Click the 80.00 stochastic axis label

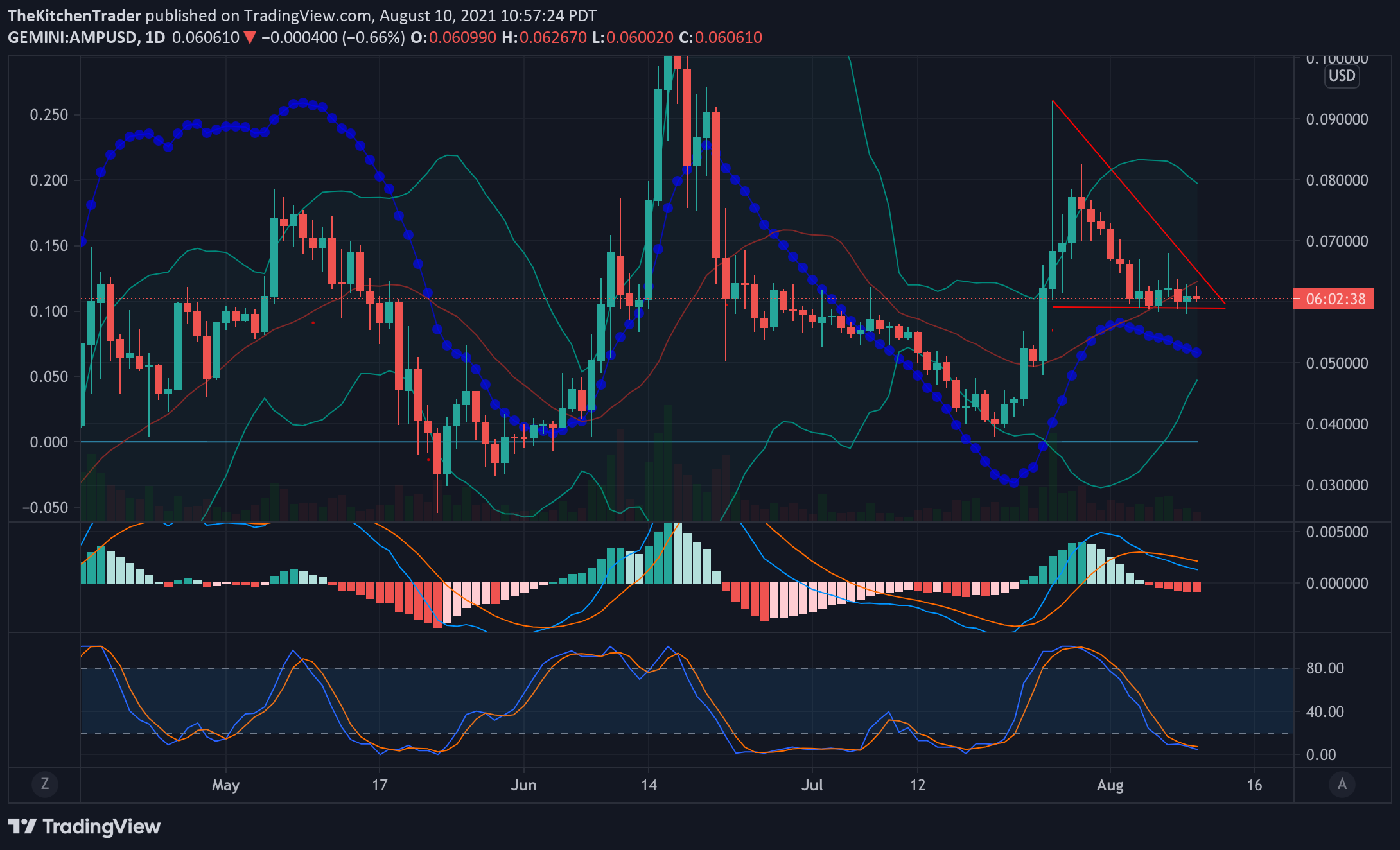[x=1325, y=668]
